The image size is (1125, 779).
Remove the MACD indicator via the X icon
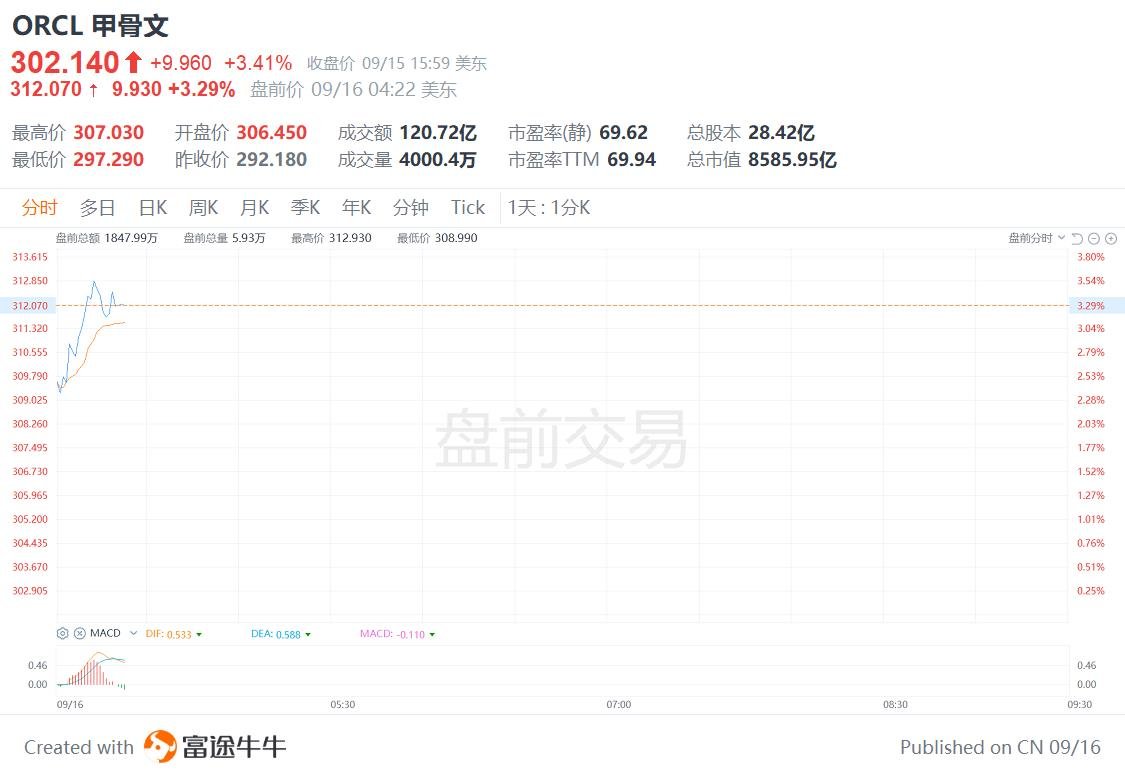coord(79,633)
